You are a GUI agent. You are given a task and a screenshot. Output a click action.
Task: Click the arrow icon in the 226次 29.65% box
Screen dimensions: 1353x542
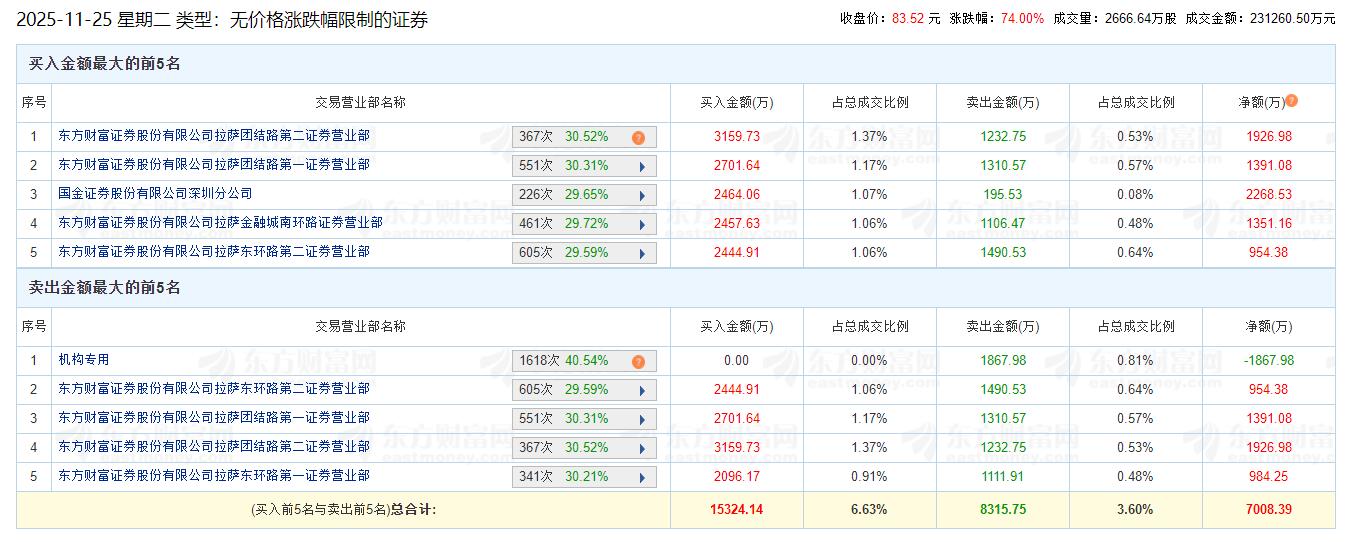tap(641, 195)
